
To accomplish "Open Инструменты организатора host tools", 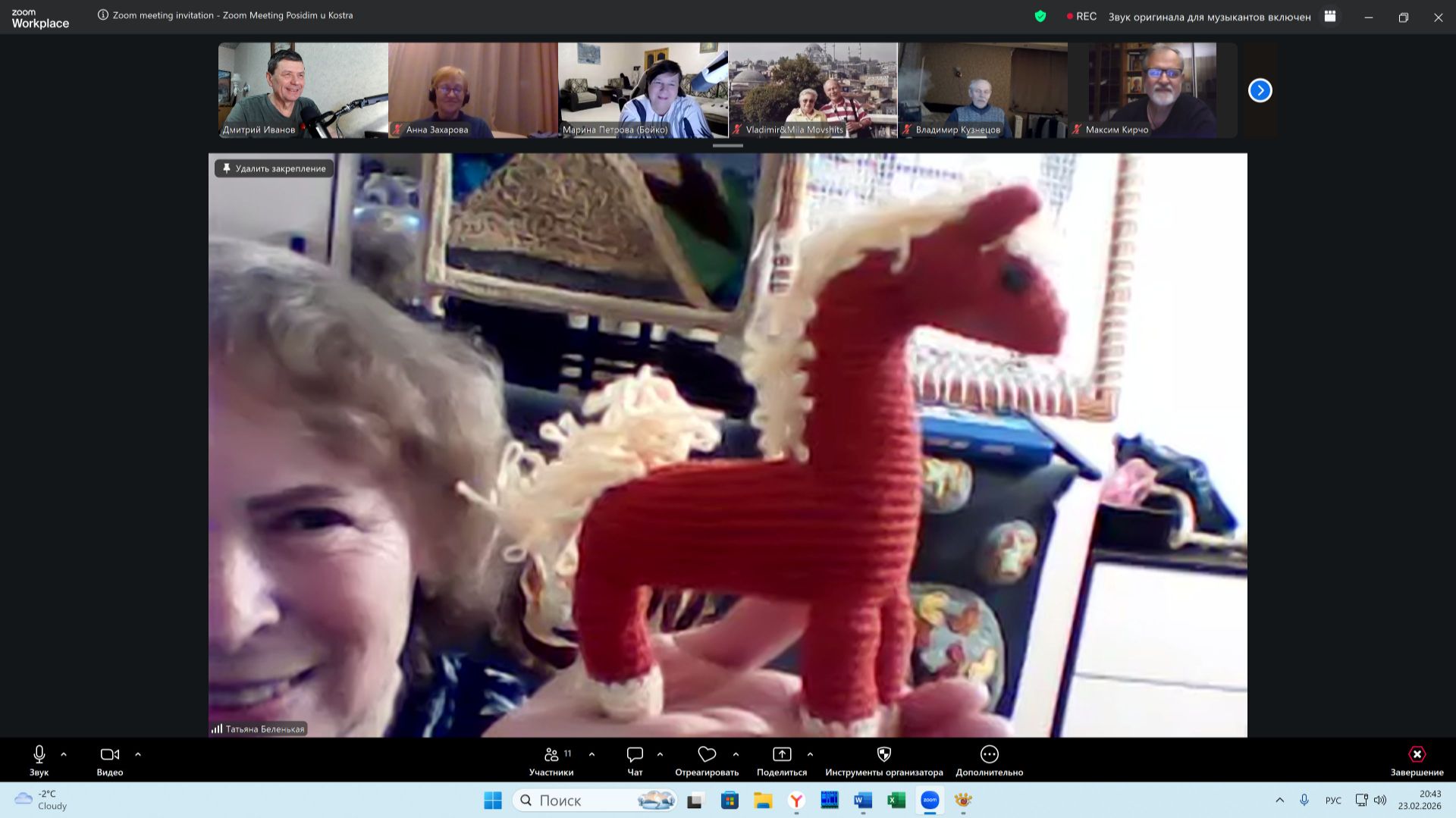I will tap(884, 760).
